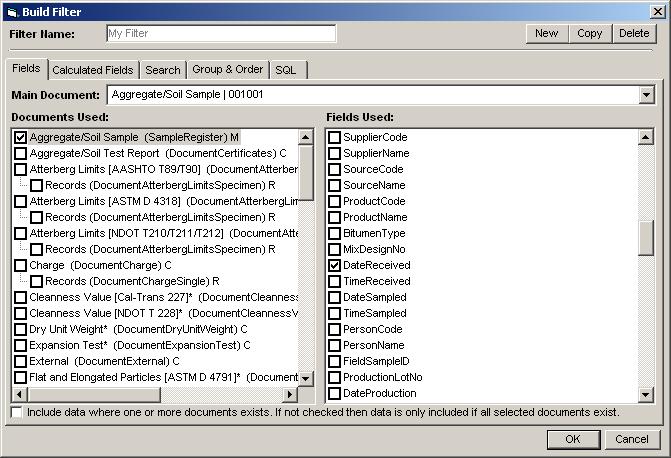
Task: Open the Main Document dropdown
Action: (645, 95)
